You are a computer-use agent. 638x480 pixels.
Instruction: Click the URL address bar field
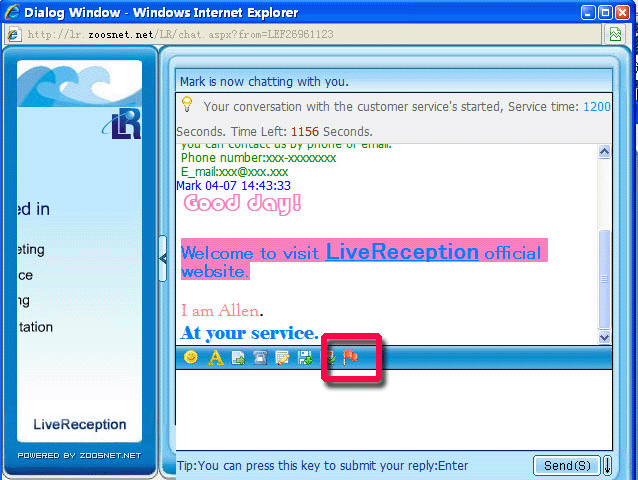point(311,35)
